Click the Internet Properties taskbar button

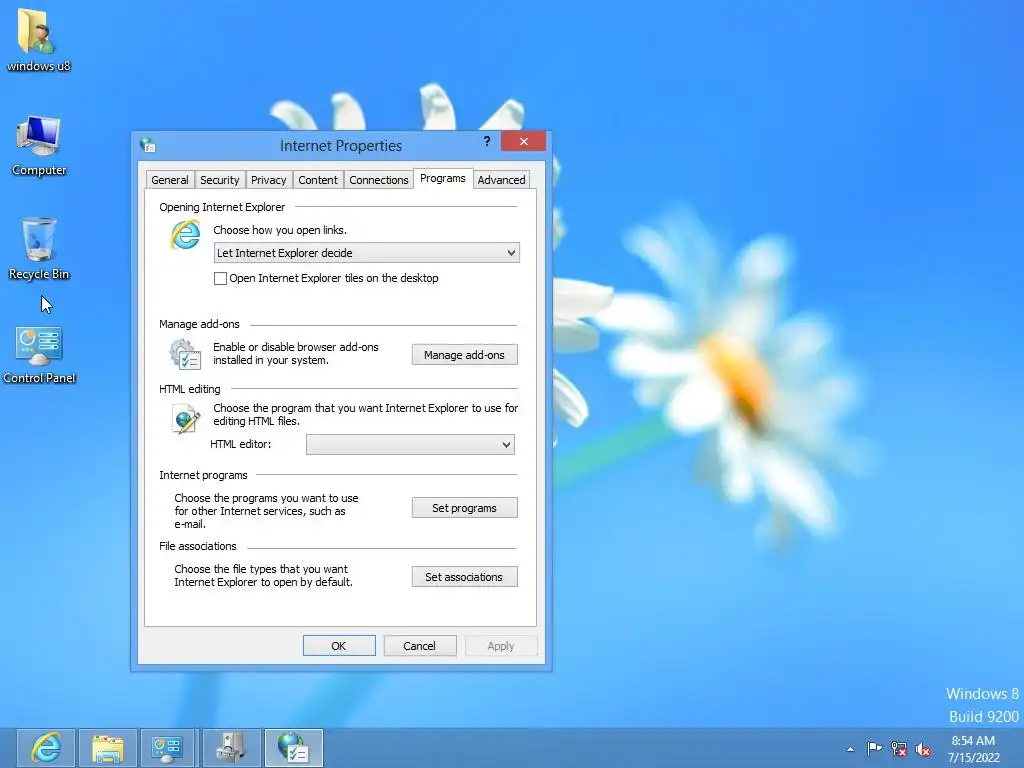pyautogui.click(x=293, y=748)
